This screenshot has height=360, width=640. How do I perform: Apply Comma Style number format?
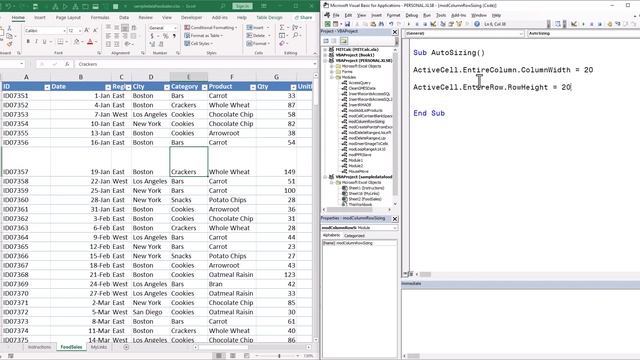pyautogui.click(x=174, y=36)
